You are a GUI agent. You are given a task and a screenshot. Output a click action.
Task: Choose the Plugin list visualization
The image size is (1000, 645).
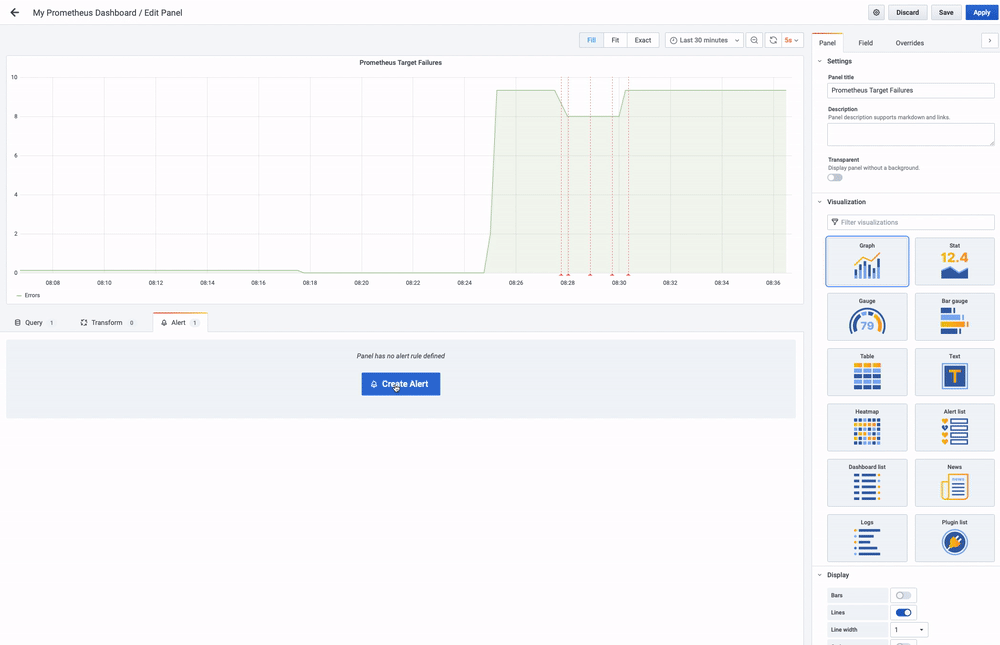(954, 538)
